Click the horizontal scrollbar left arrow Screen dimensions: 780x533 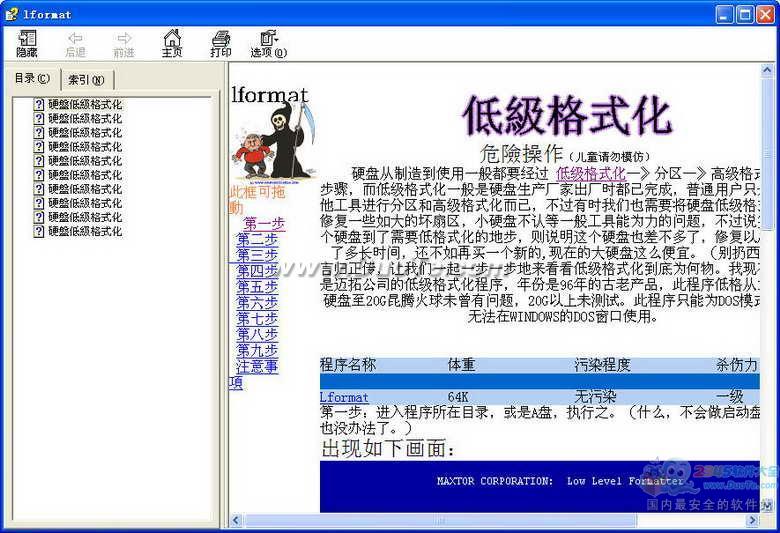click(236, 521)
